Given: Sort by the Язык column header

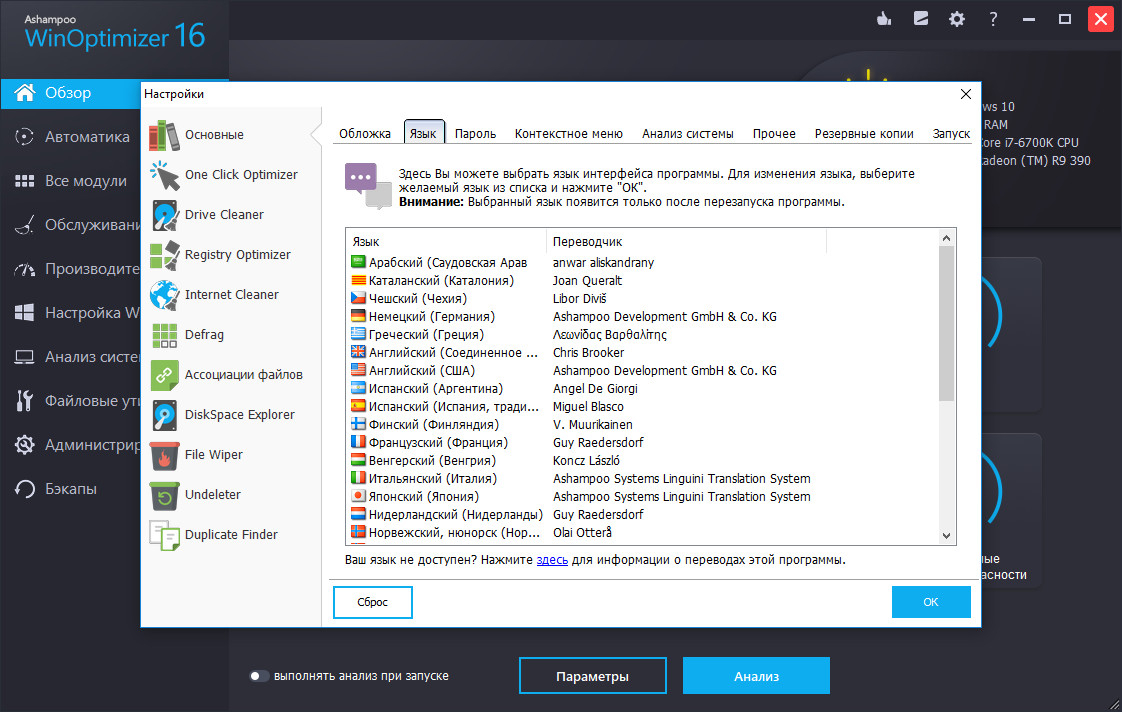Looking at the screenshot, I should (x=447, y=242).
